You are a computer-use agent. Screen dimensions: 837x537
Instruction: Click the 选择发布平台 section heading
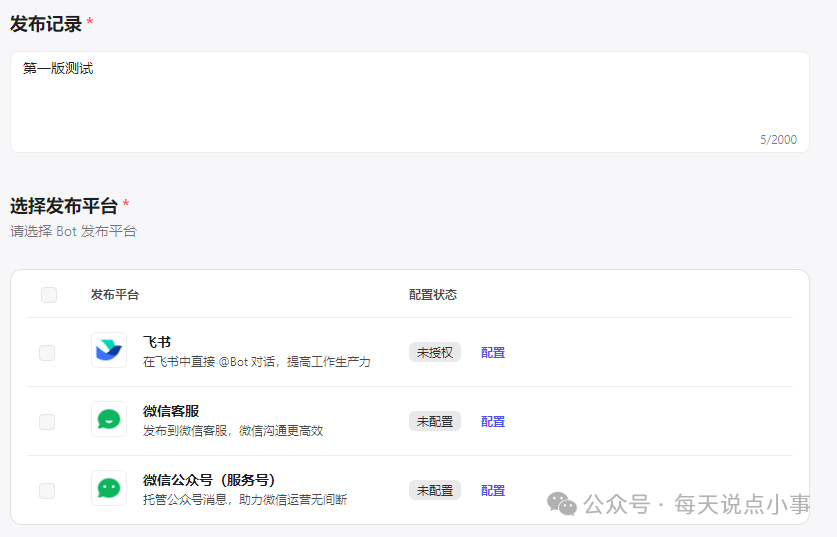tap(64, 206)
